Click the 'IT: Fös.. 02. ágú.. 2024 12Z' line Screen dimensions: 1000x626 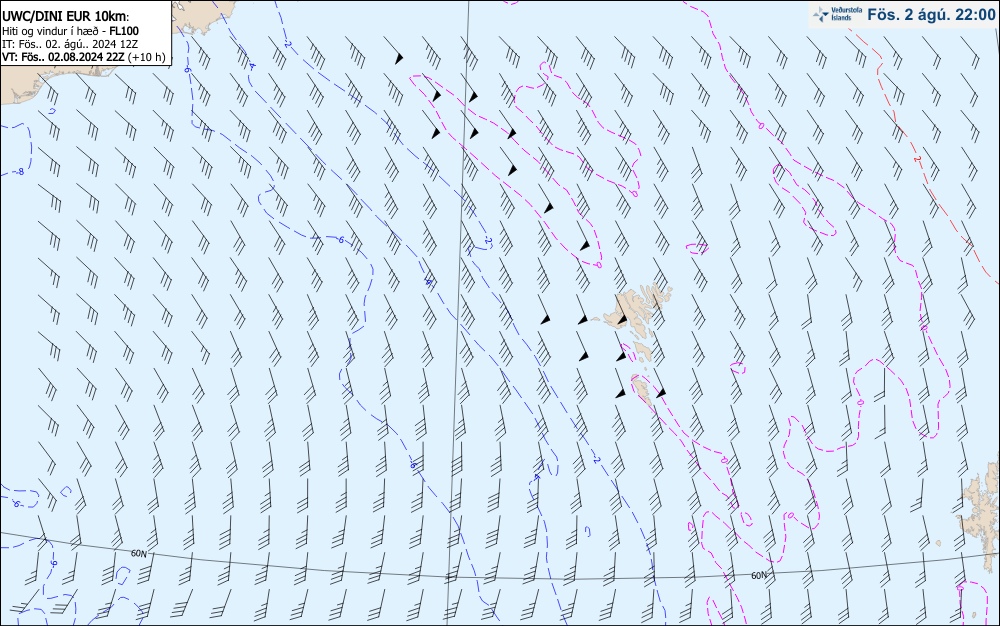tap(70, 44)
